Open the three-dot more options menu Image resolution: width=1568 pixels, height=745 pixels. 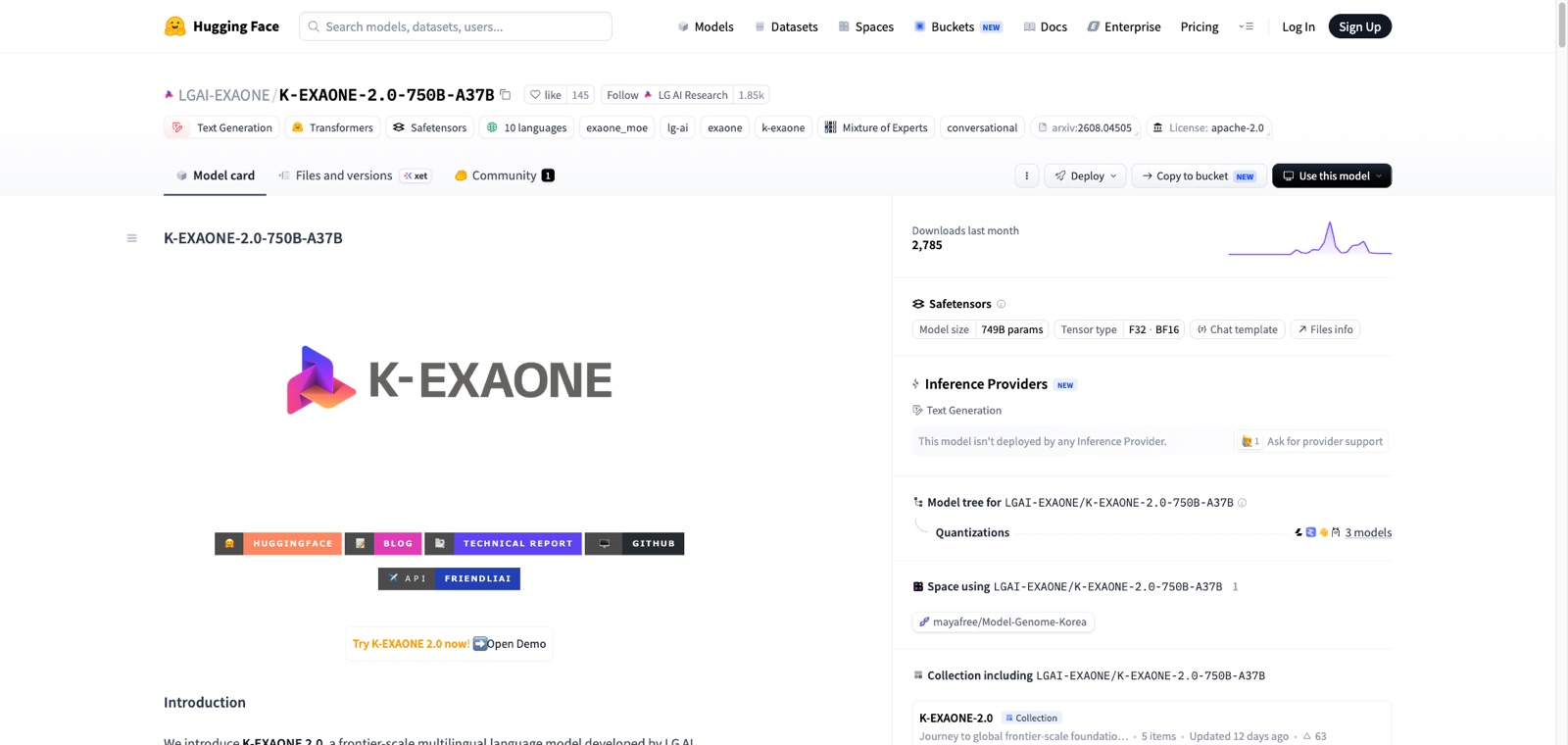[x=1026, y=175]
